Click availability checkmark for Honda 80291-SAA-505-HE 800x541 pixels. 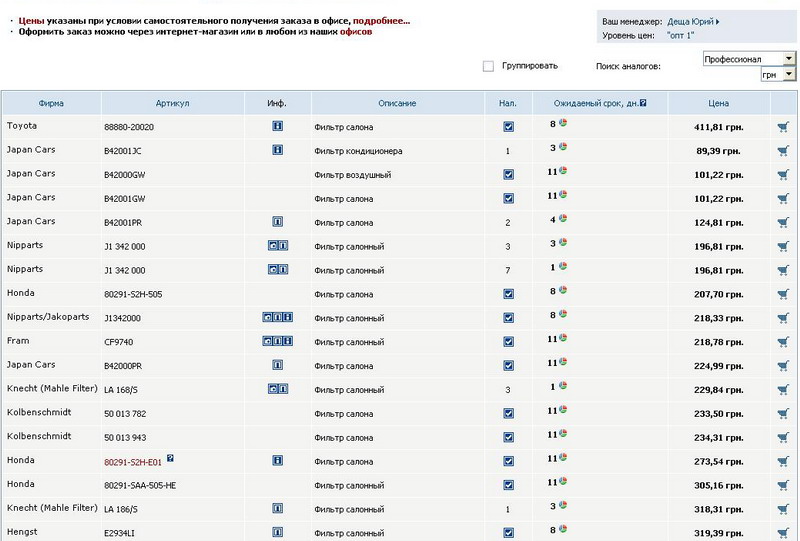pyautogui.click(x=508, y=485)
